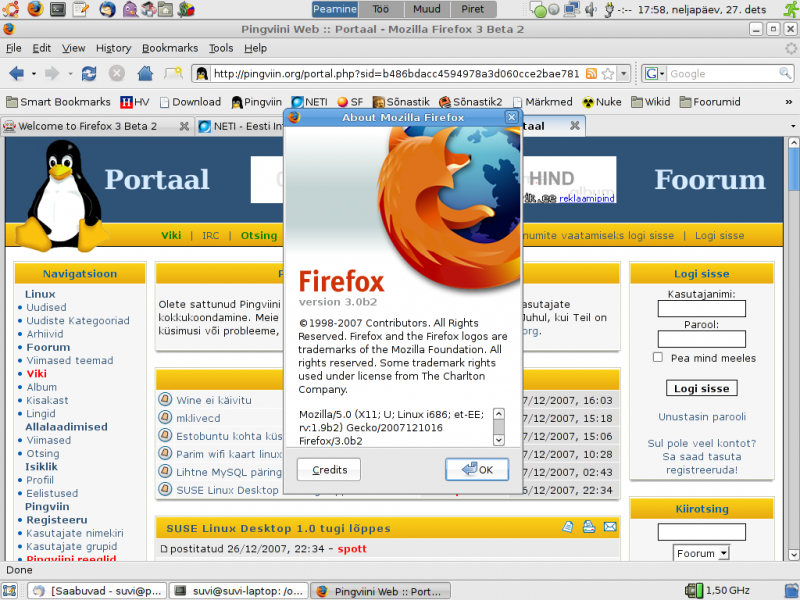Open the back history dropdown arrow
Screen dimensions: 800x600
pyautogui.click(x=34, y=73)
